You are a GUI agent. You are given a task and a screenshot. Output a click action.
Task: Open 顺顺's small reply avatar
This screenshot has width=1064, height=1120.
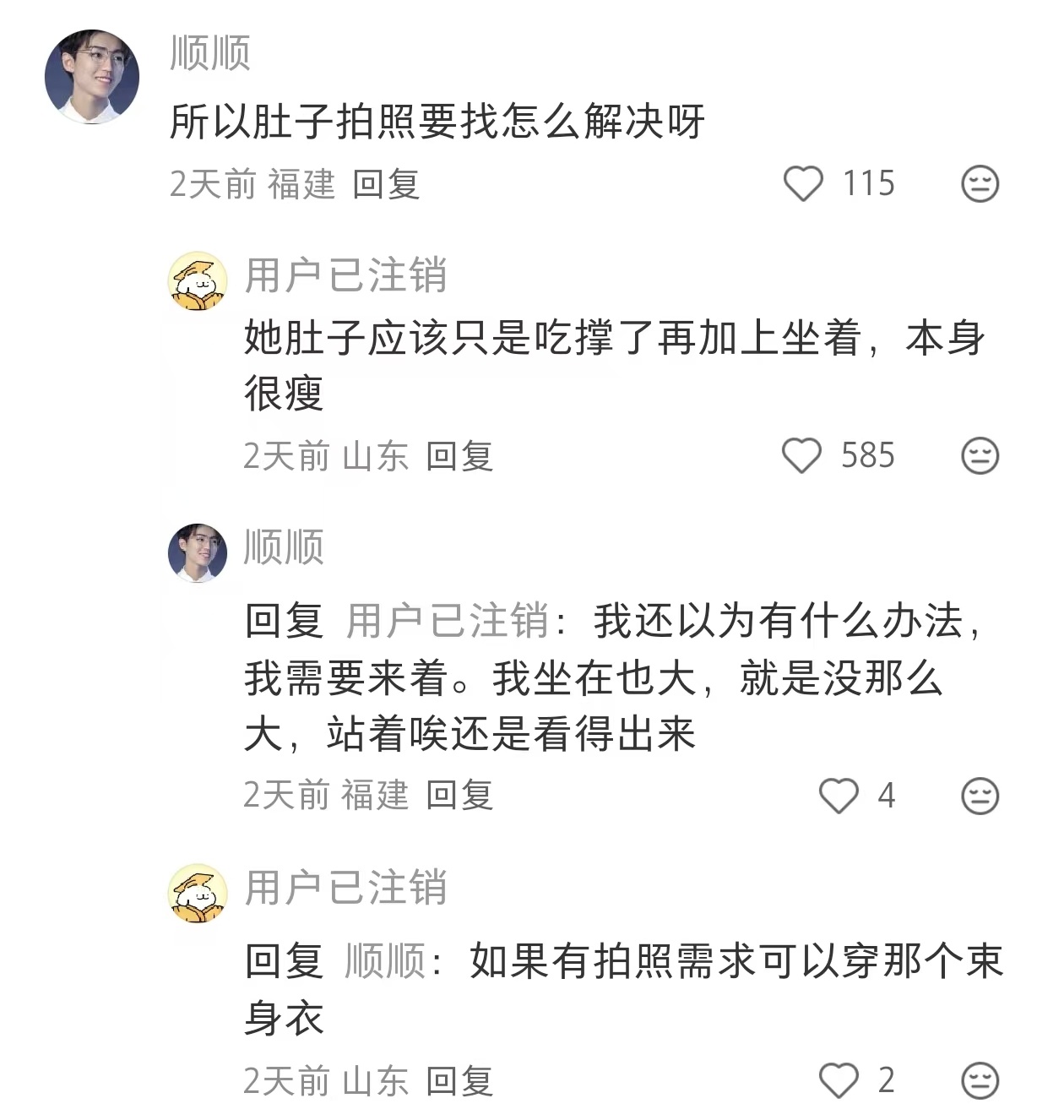(198, 552)
